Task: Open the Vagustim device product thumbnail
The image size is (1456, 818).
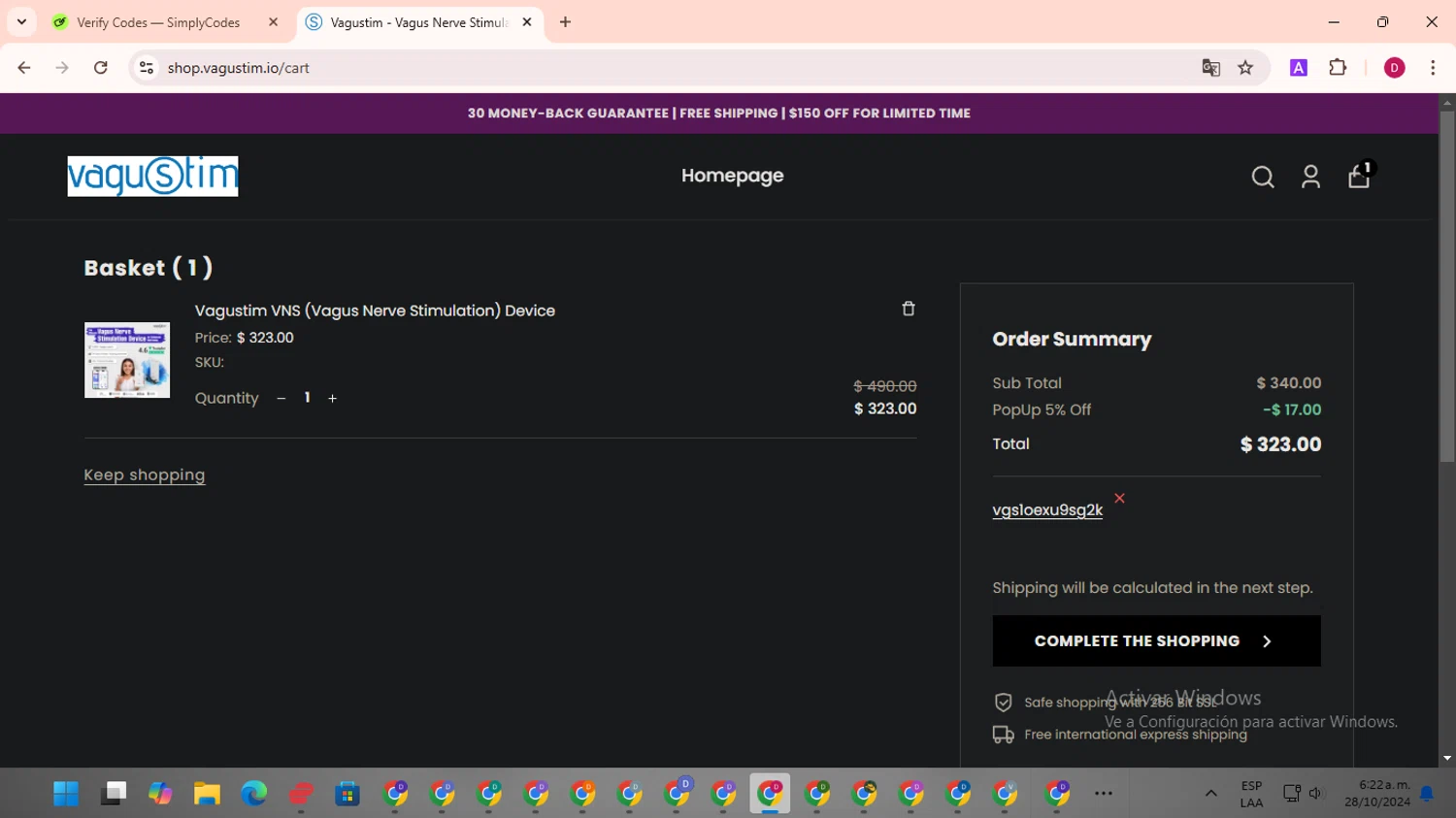Action: 127,360
